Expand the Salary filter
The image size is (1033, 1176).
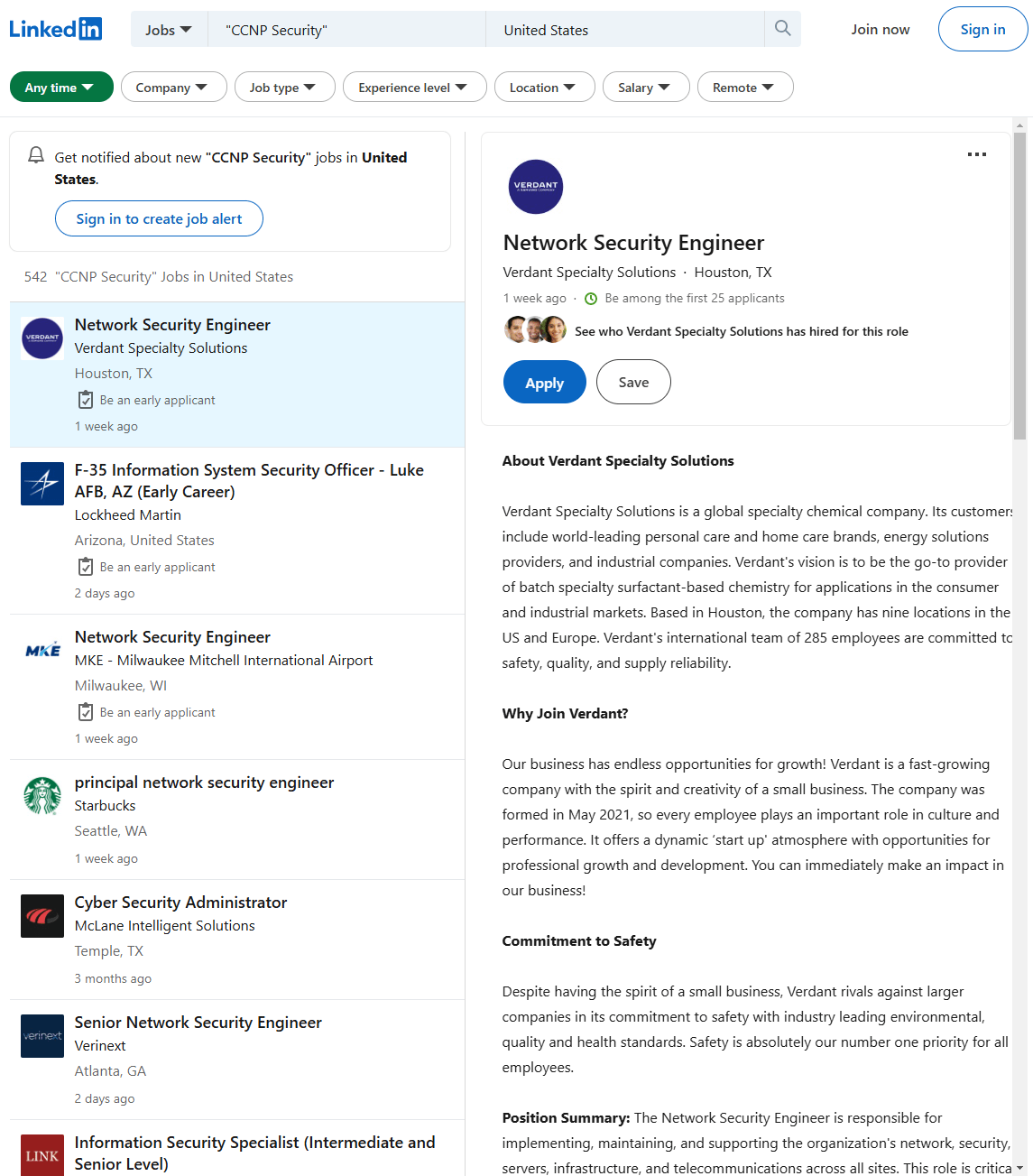[x=646, y=88]
